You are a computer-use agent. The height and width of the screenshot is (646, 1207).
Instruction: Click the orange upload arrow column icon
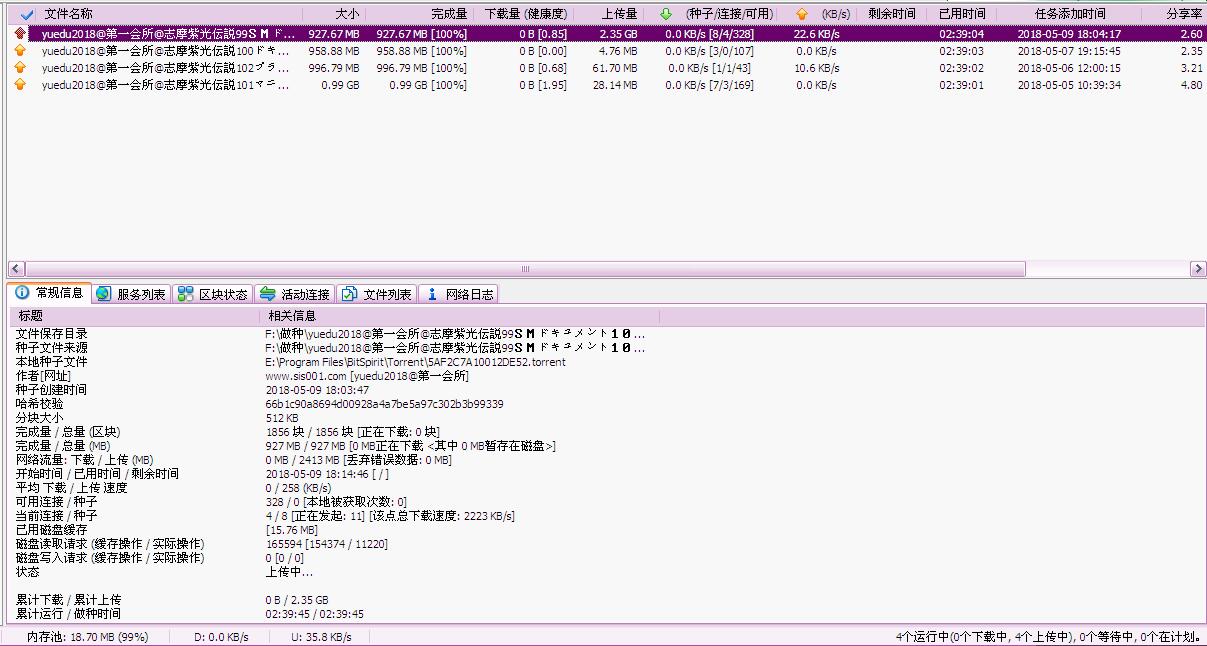(801, 14)
